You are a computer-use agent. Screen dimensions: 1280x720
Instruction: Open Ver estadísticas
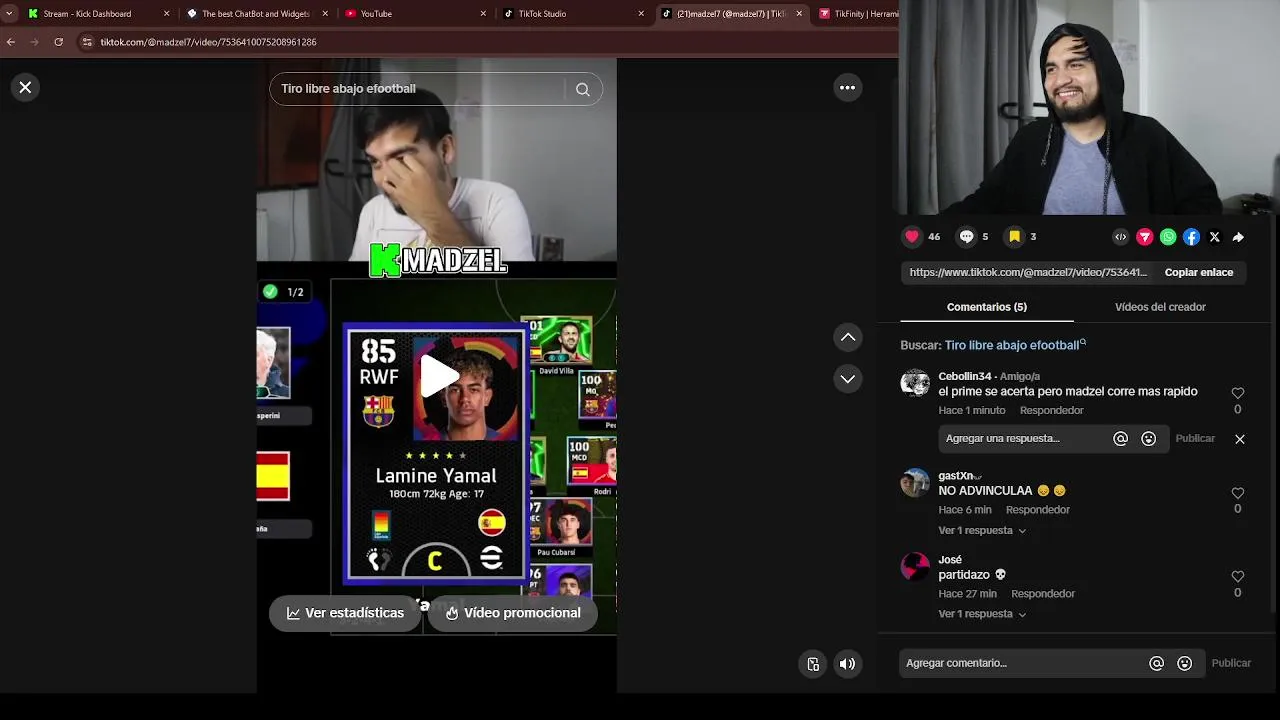tap(345, 613)
